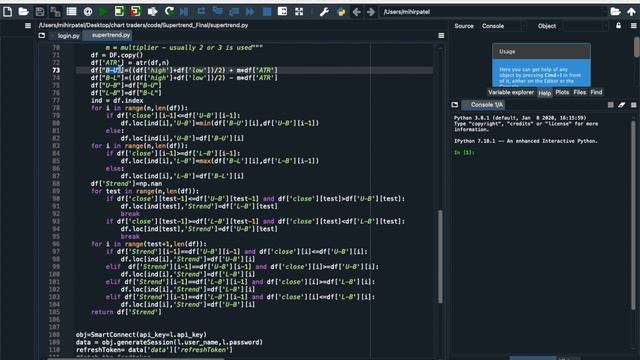The height and width of the screenshot is (360, 640).
Task: Open the Help pane options menu
Action: pos(633,26)
